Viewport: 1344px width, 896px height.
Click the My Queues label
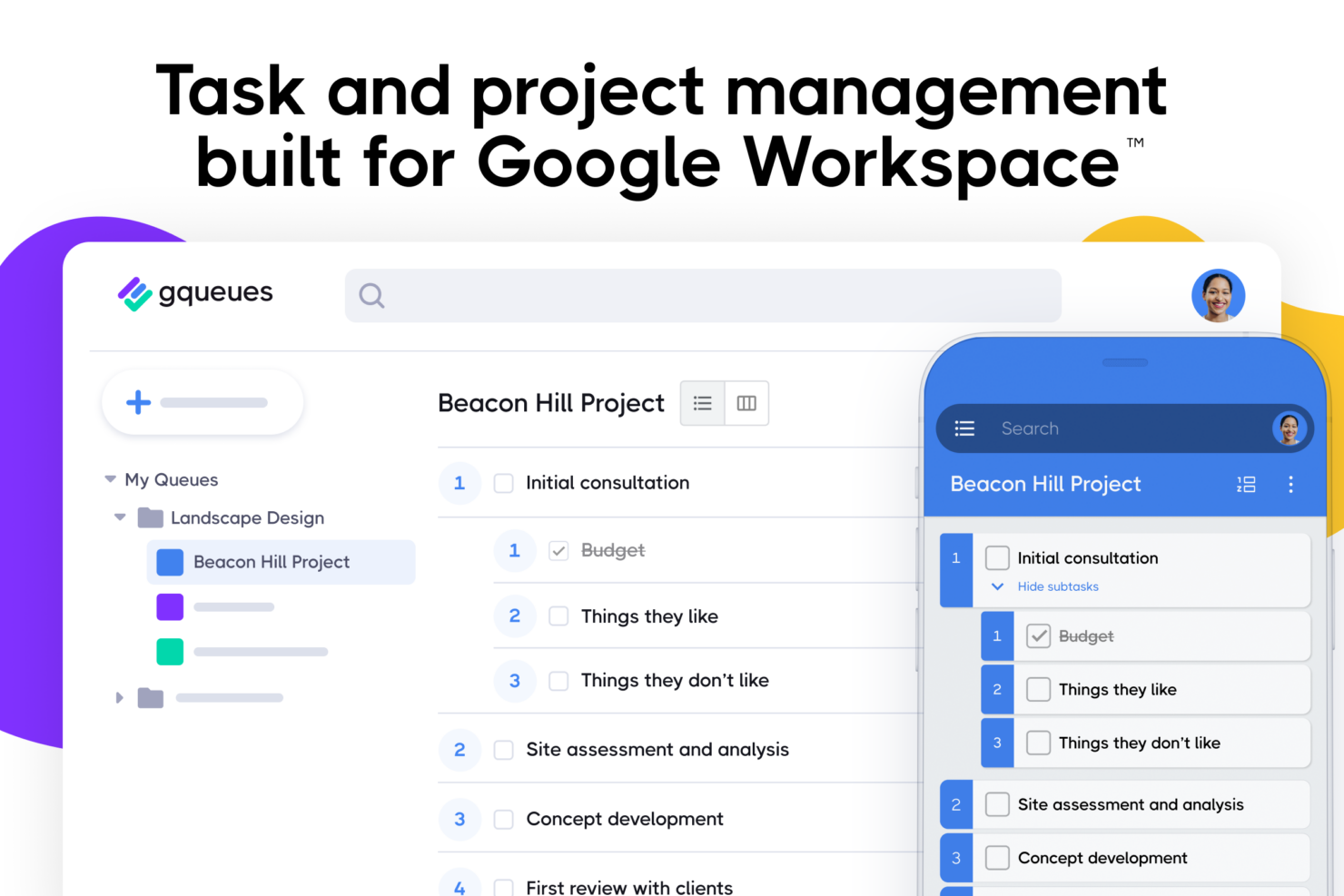point(172,479)
